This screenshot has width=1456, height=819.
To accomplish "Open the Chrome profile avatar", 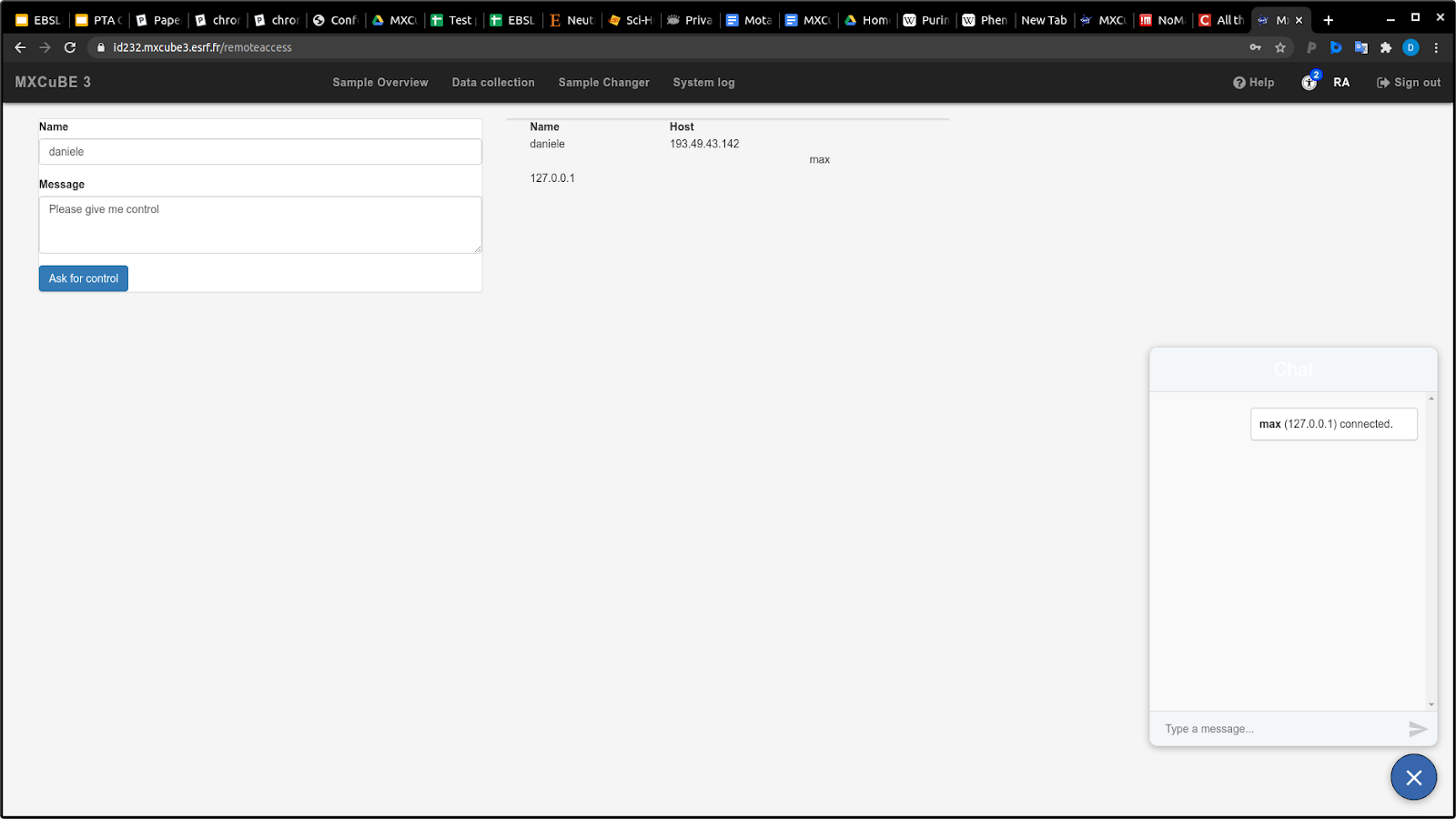I will 1410,47.
